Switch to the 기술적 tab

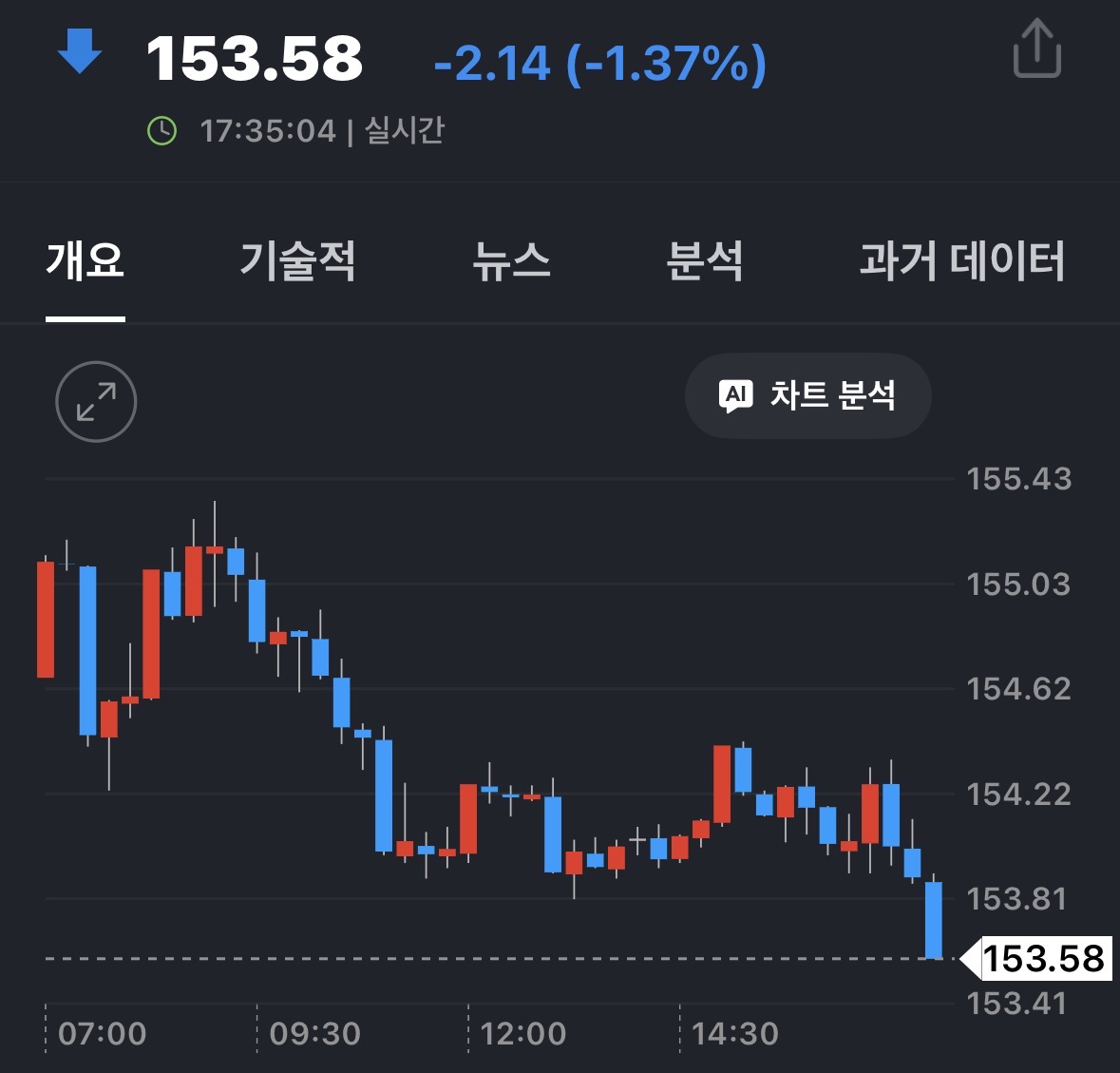tap(297, 260)
